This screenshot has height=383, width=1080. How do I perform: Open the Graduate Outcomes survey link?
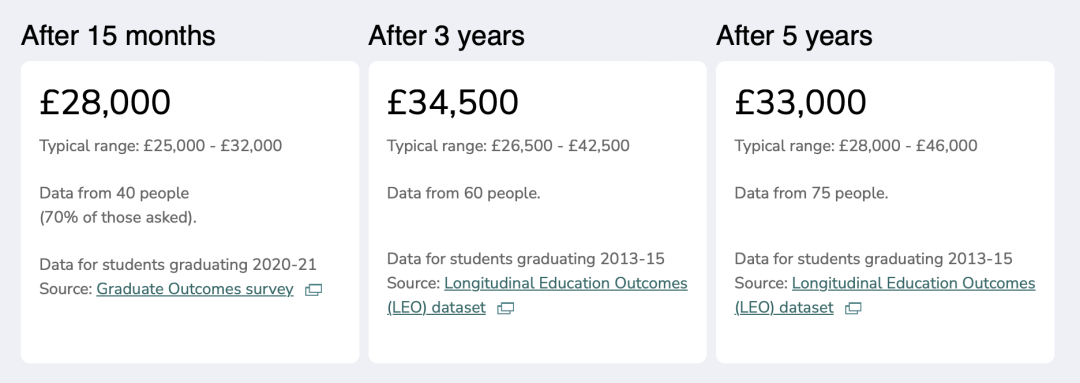pyautogui.click(x=195, y=289)
